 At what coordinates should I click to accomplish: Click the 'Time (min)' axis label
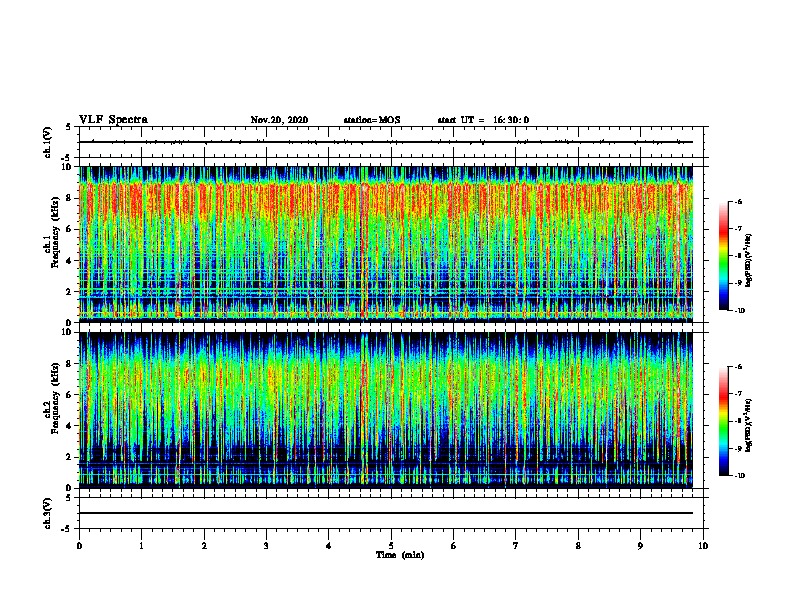[400, 555]
